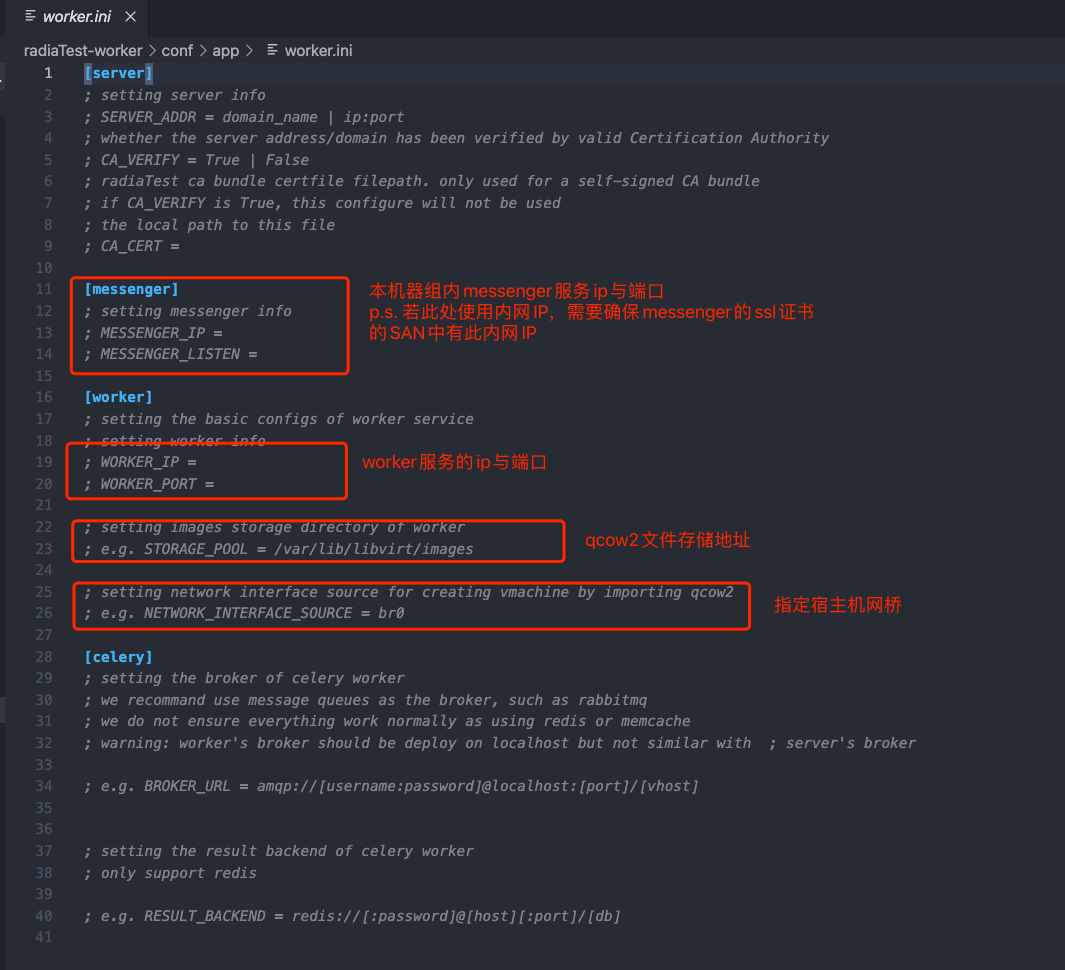Click line number 11 in gutter

[x=43, y=289]
